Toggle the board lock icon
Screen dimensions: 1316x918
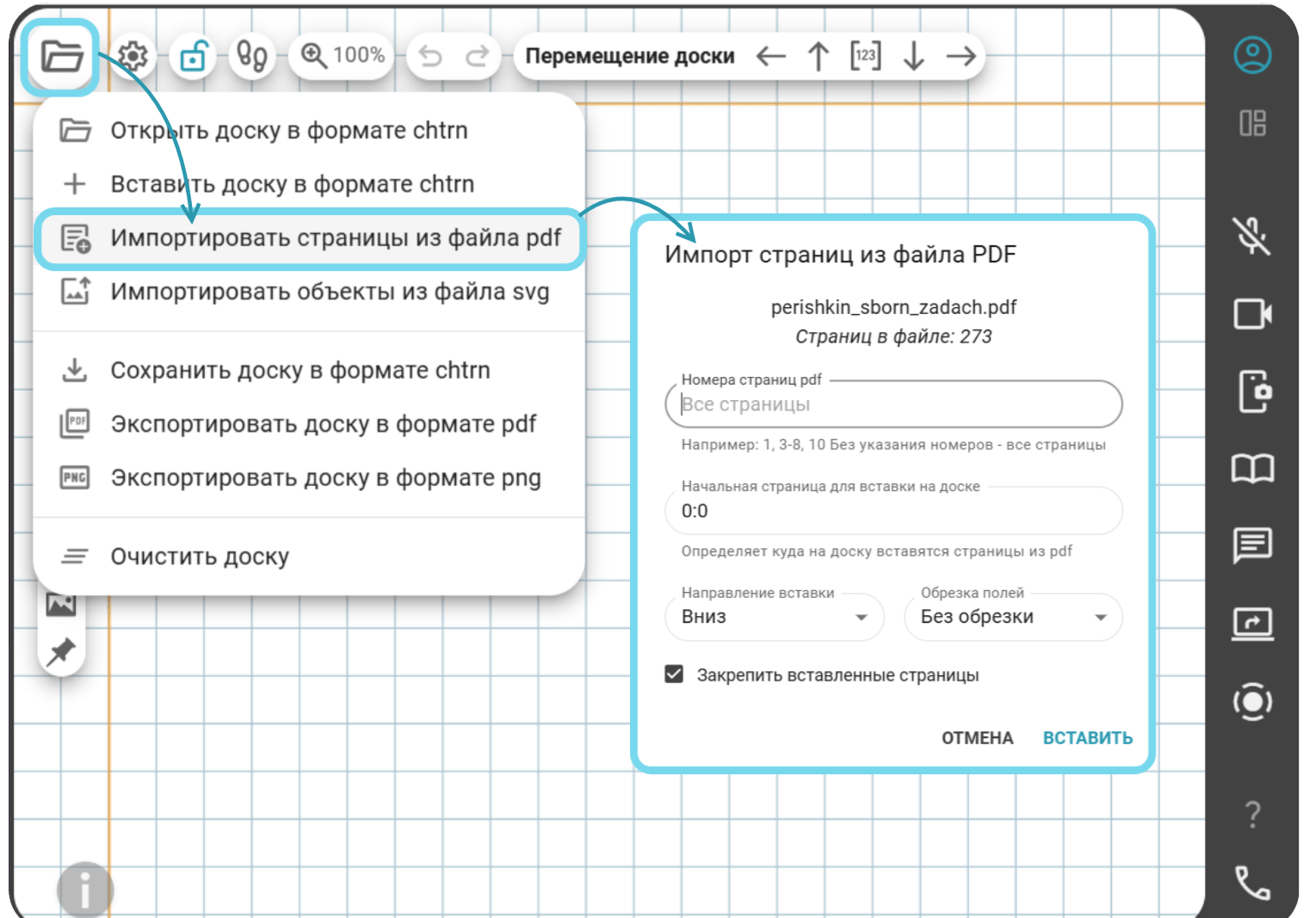(x=193, y=57)
